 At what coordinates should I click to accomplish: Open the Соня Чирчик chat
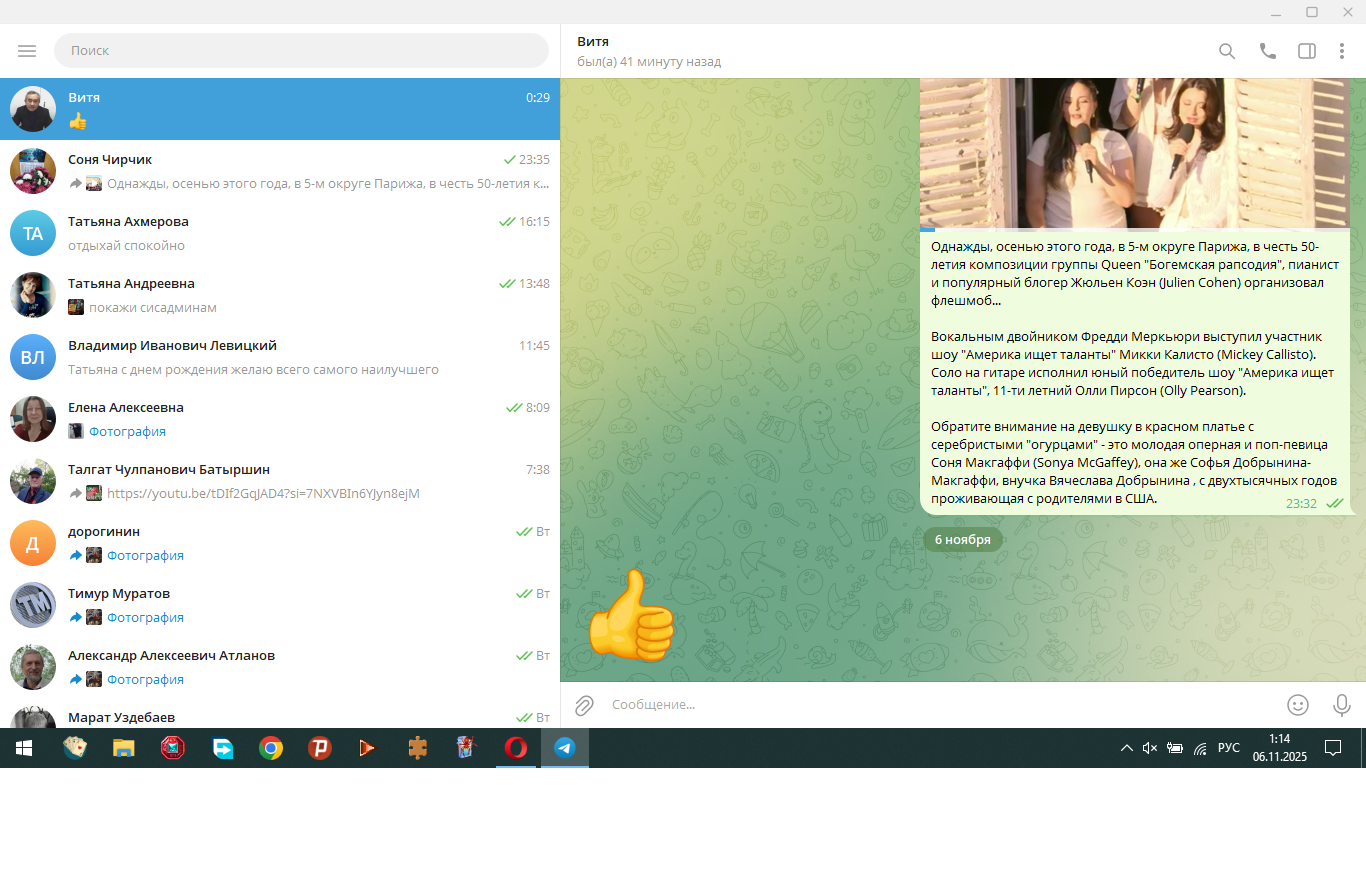[x=280, y=171]
